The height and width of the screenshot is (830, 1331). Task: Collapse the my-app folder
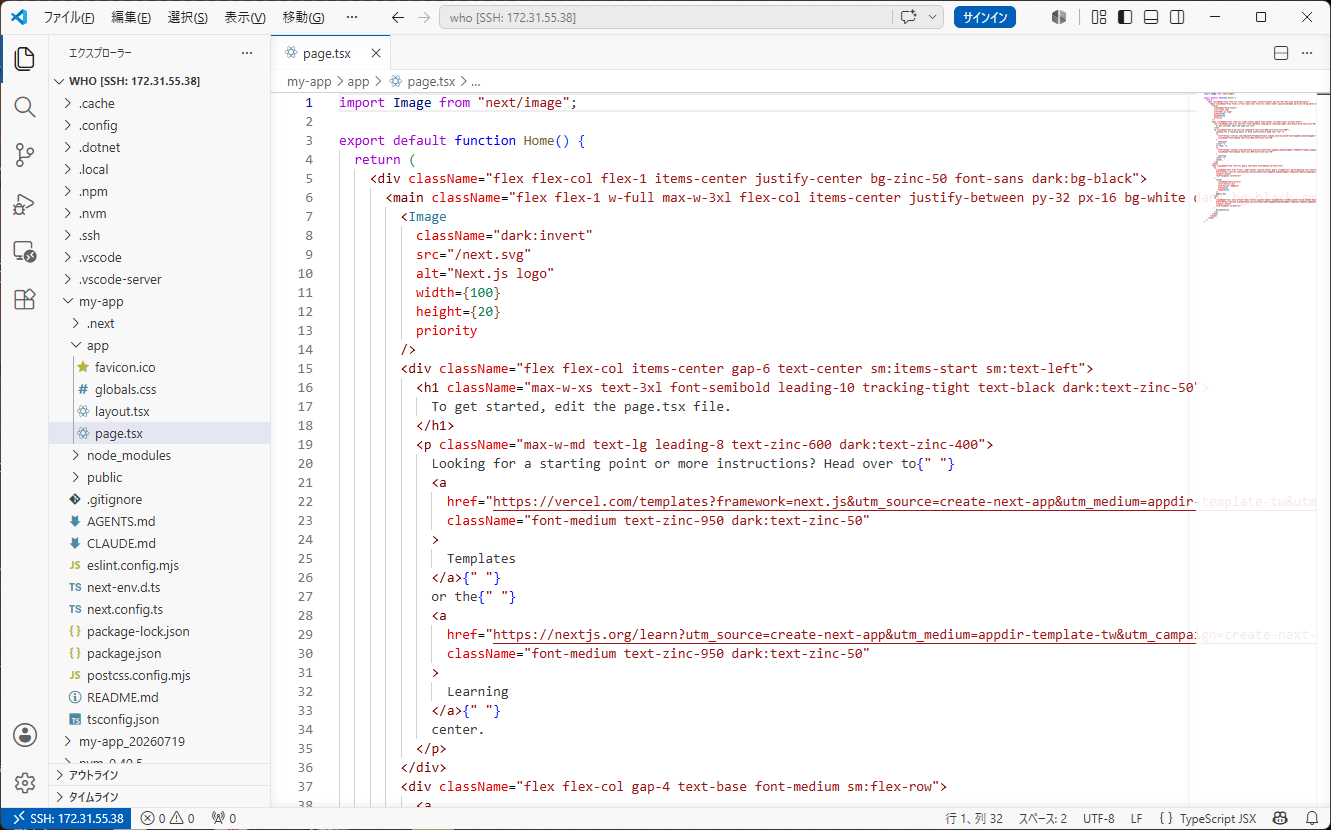point(160,301)
